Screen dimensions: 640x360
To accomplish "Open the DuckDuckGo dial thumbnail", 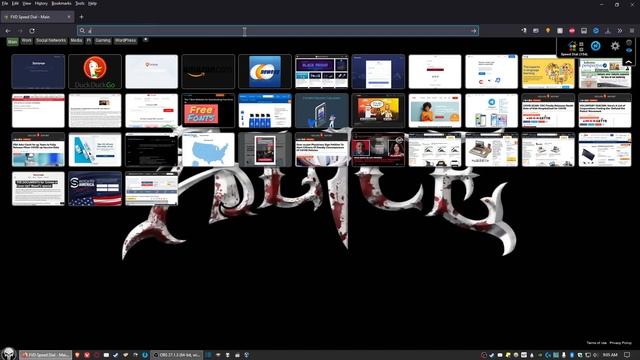I will (95, 71).
